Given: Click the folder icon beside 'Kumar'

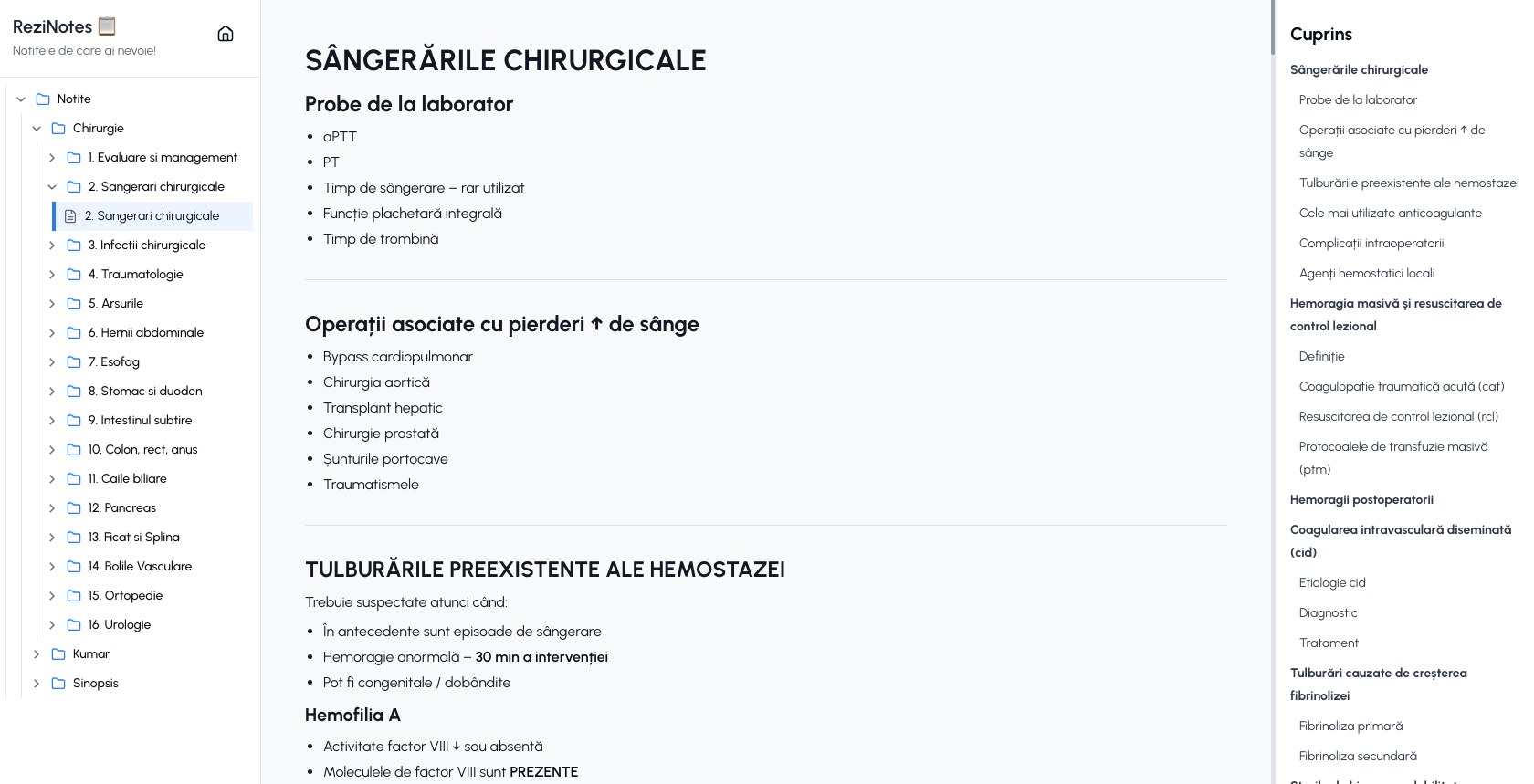Looking at the screenshot, I should (58, 653).
